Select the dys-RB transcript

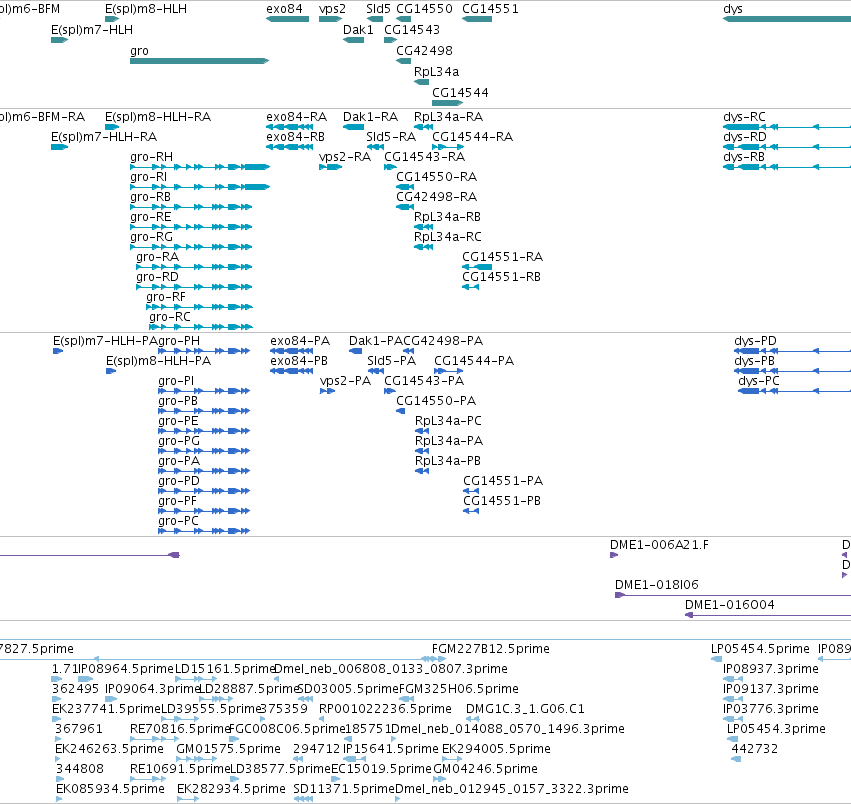pyautogui.click(x=787, y=167)
